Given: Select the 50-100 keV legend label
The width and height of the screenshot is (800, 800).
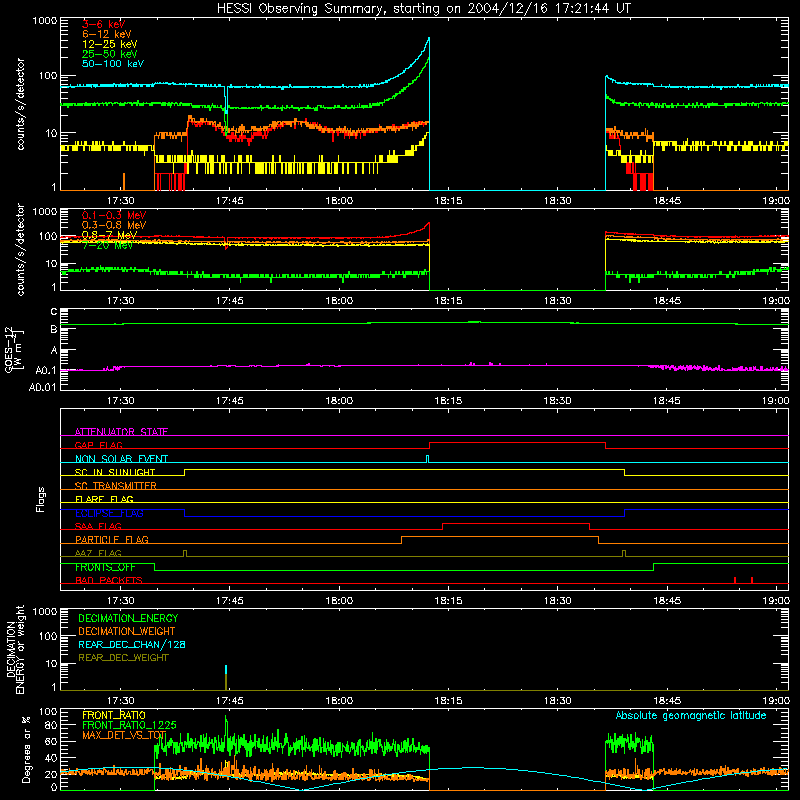Looking at the screenshot, I should coord(113,63).
